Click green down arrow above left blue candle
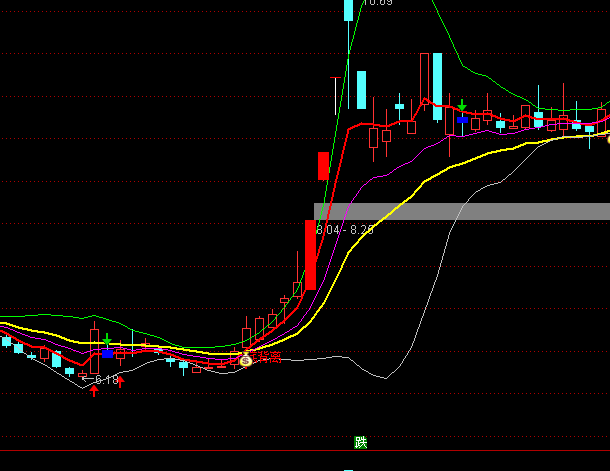The width and height of the screenshot is (610, 471). point(107,341)
